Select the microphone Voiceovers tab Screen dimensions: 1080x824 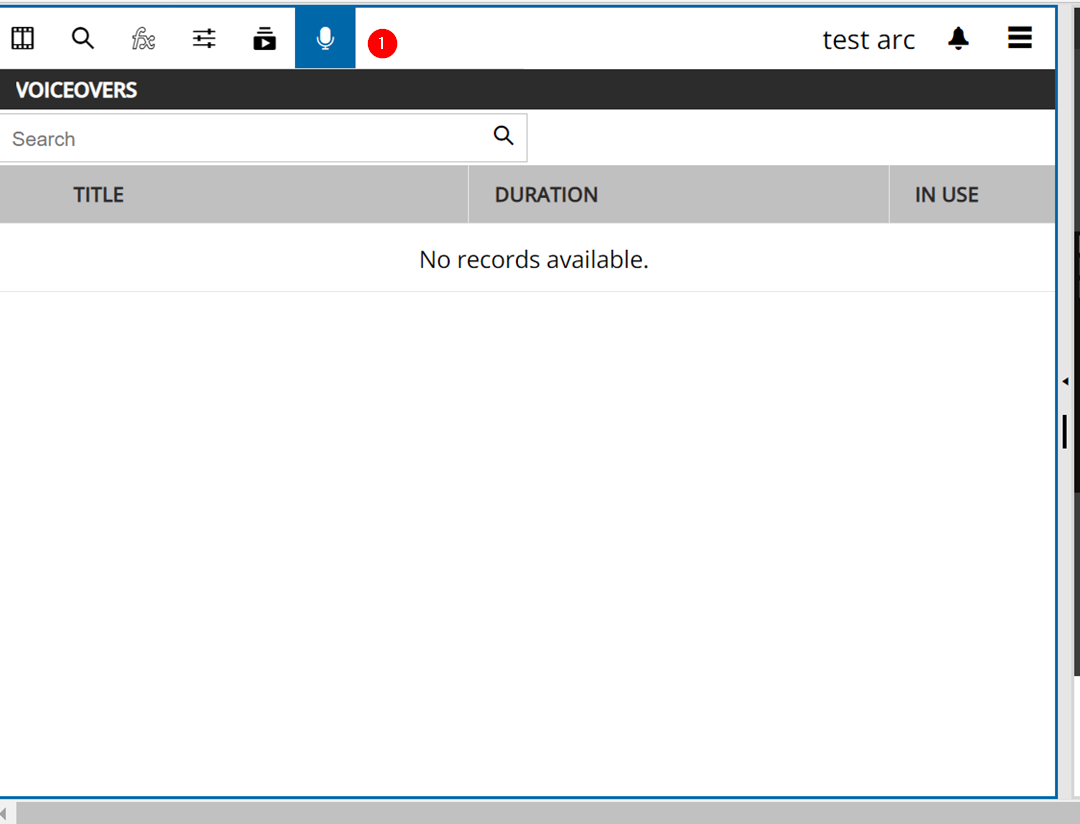point(325,39)
